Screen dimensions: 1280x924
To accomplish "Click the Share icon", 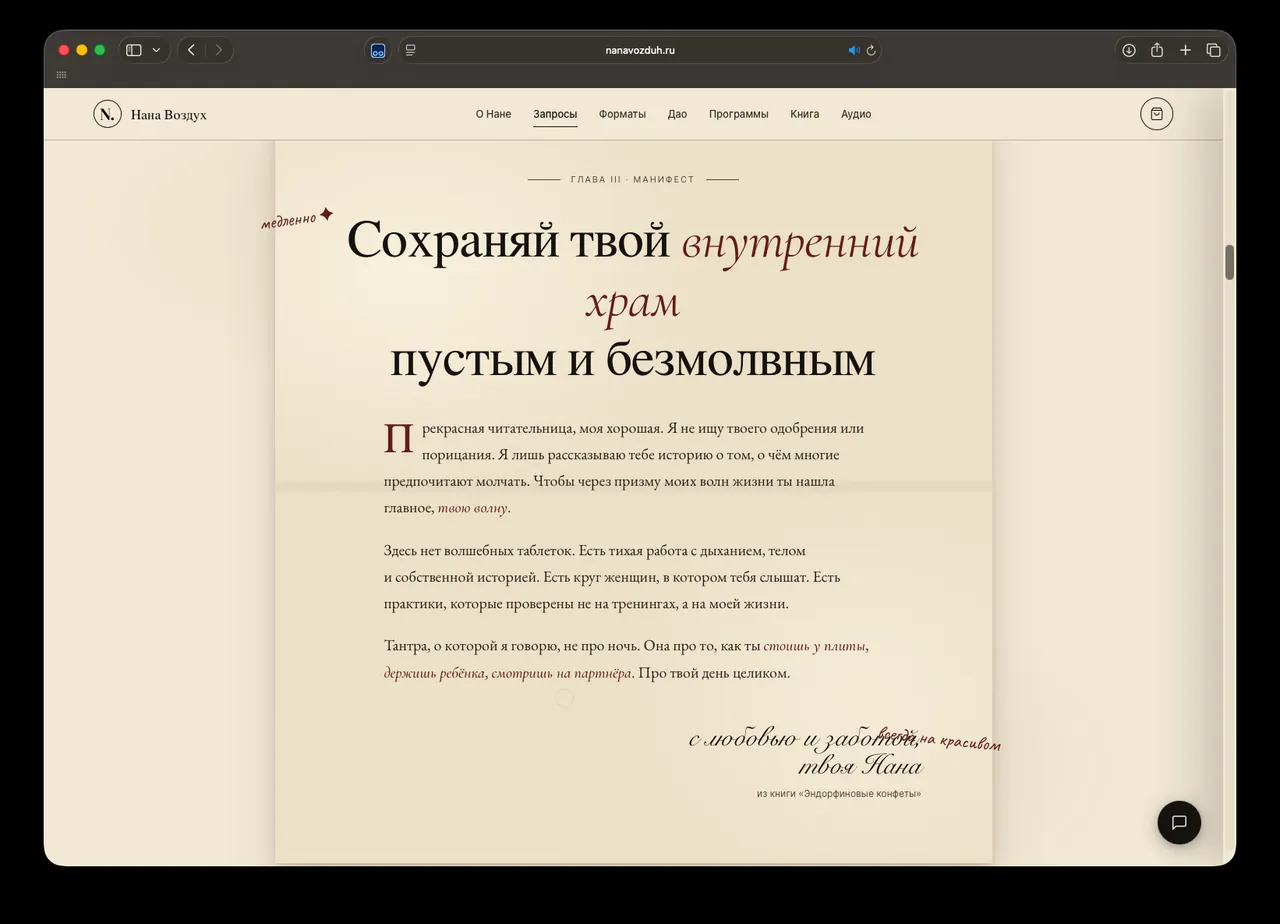I will click(1157, 50).
